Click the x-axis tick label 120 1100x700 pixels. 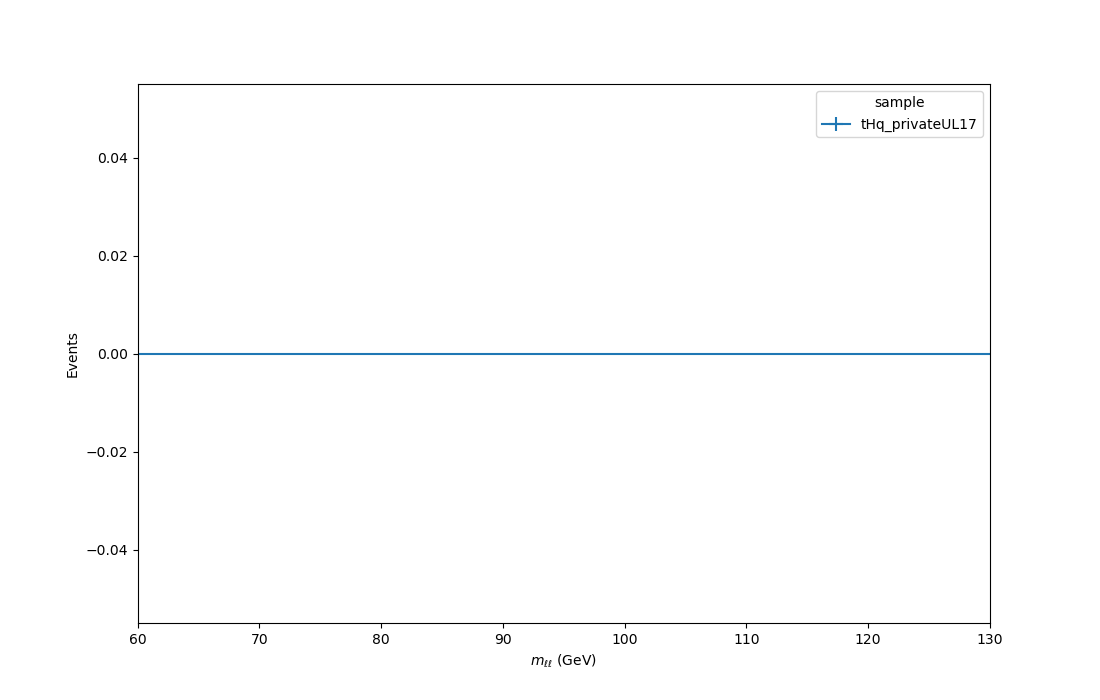click(868, 640)
